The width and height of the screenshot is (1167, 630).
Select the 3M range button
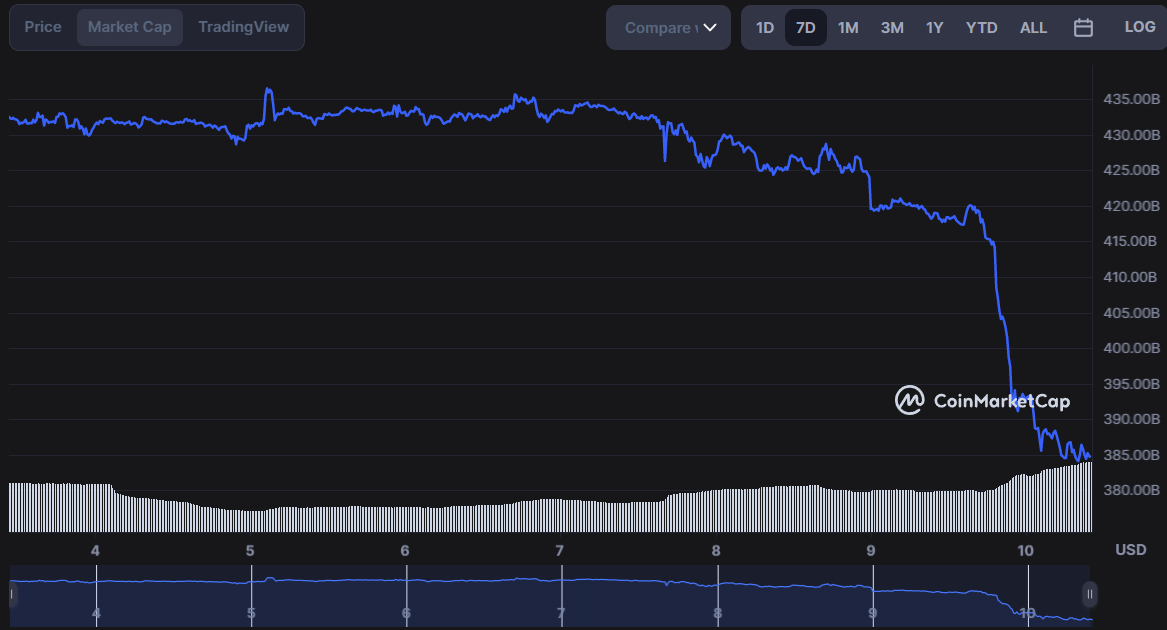(891, 27)
